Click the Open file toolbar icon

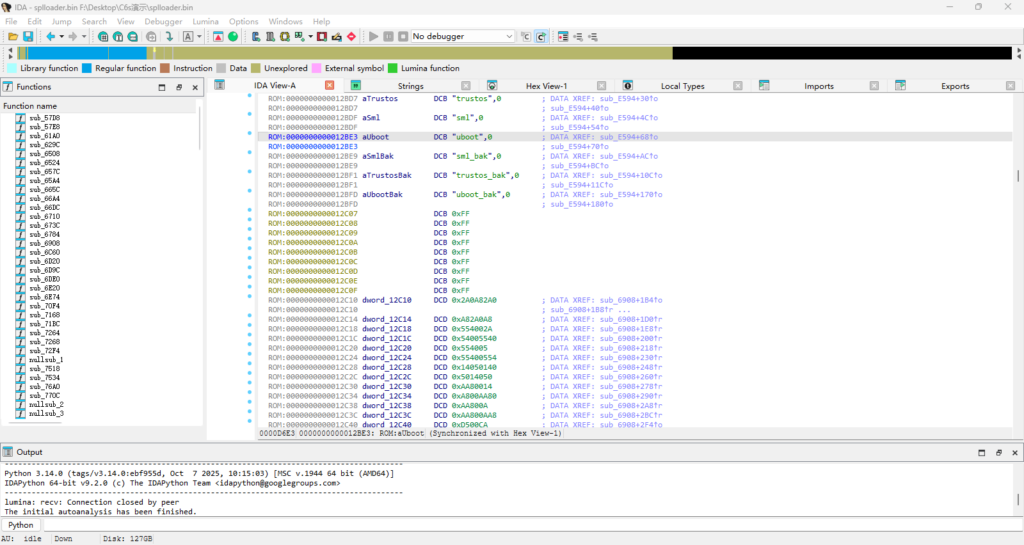tap(13, 37)
